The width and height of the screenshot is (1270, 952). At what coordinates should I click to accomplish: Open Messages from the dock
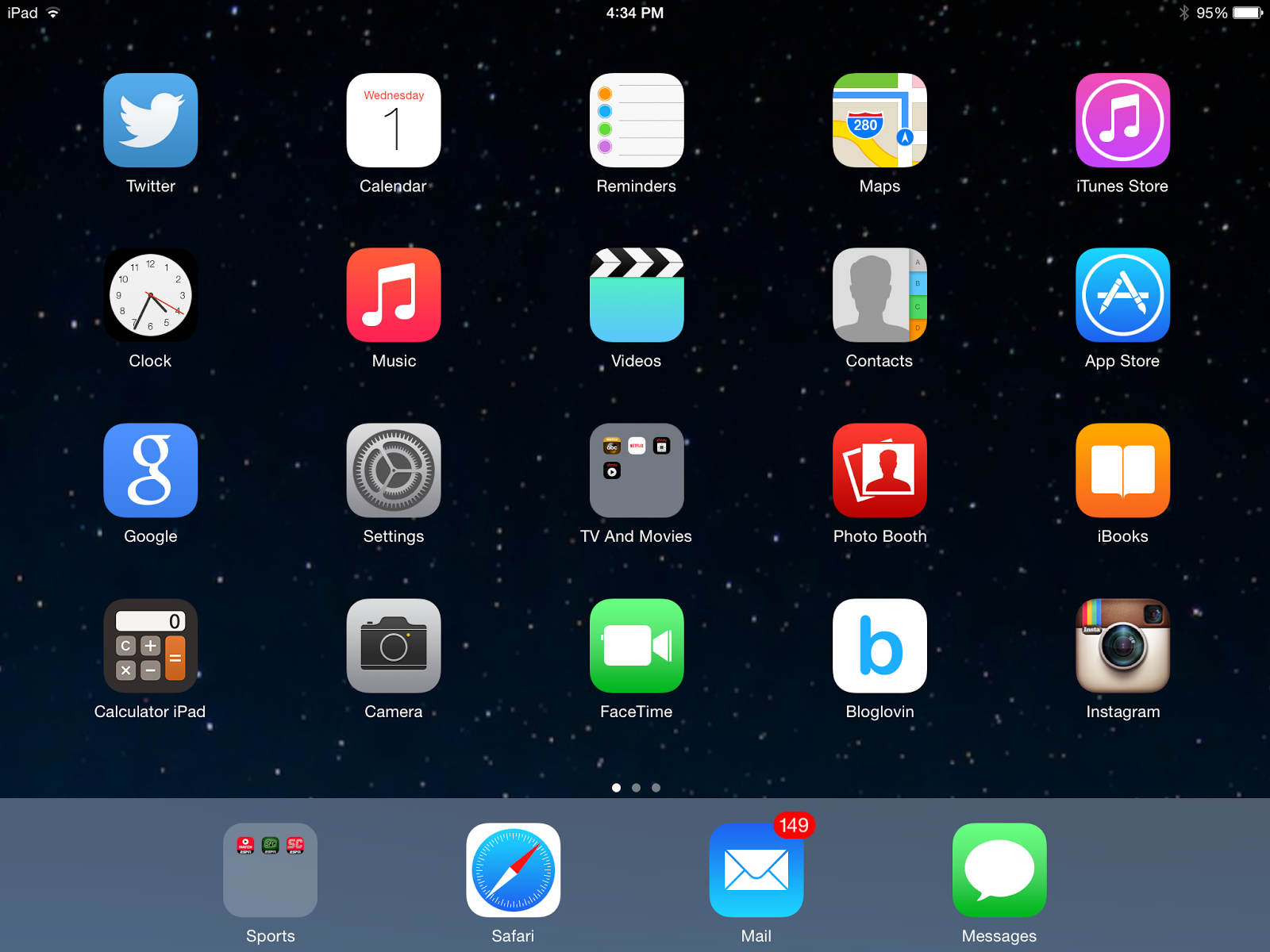tap(999, 870)
